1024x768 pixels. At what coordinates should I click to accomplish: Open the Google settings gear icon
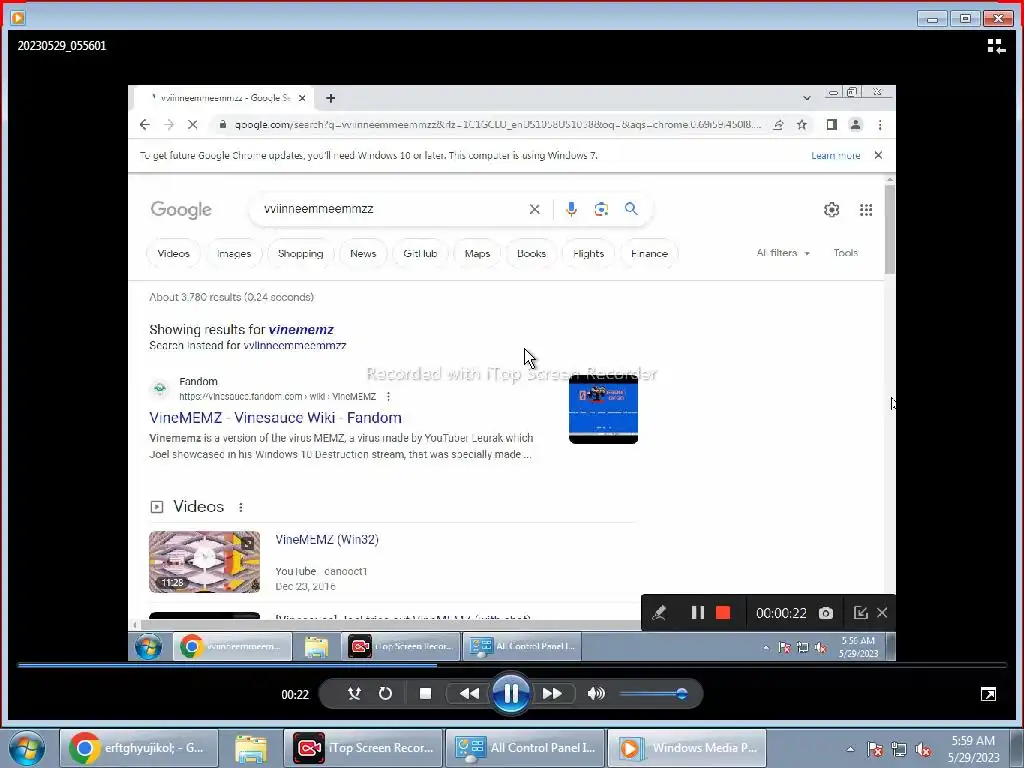pos(831,210)
